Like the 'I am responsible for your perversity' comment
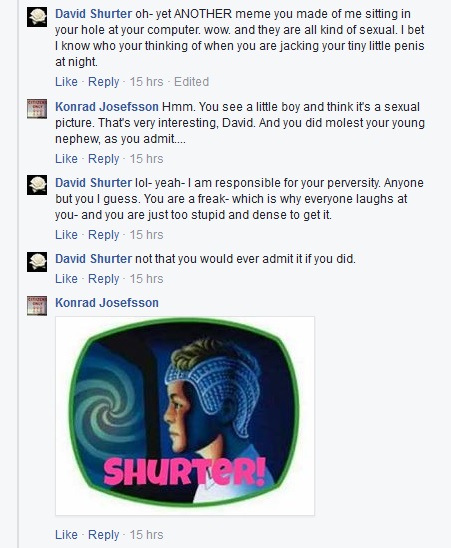This screenshot has height=548, width=451. point(66,235)
